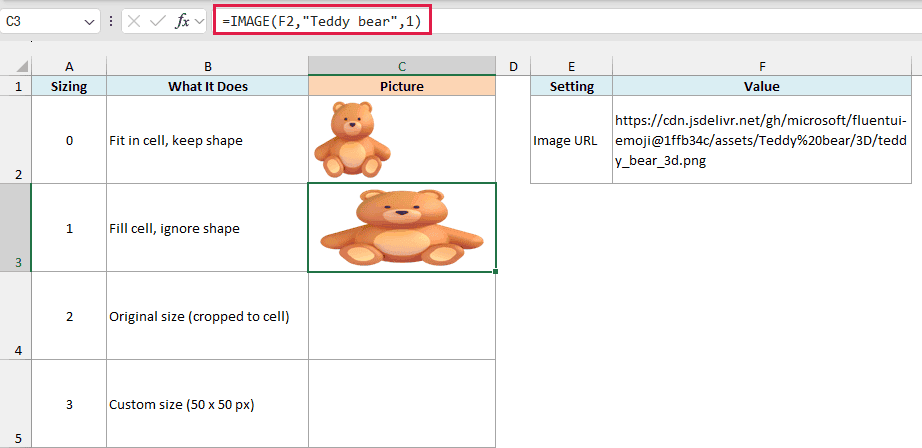This screenshot has height=448, width=922.
Task: Select column D header
Action: (513, 66)
